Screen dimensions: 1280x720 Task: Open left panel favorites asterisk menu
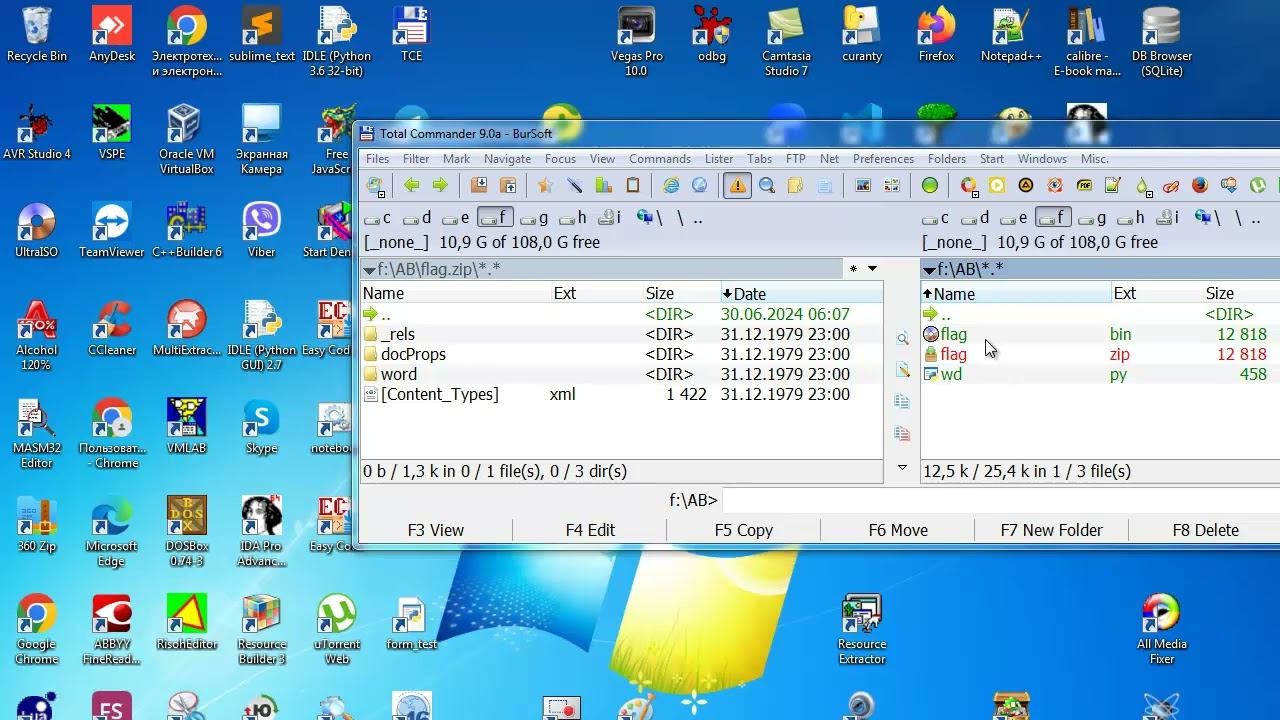point(853,269)
